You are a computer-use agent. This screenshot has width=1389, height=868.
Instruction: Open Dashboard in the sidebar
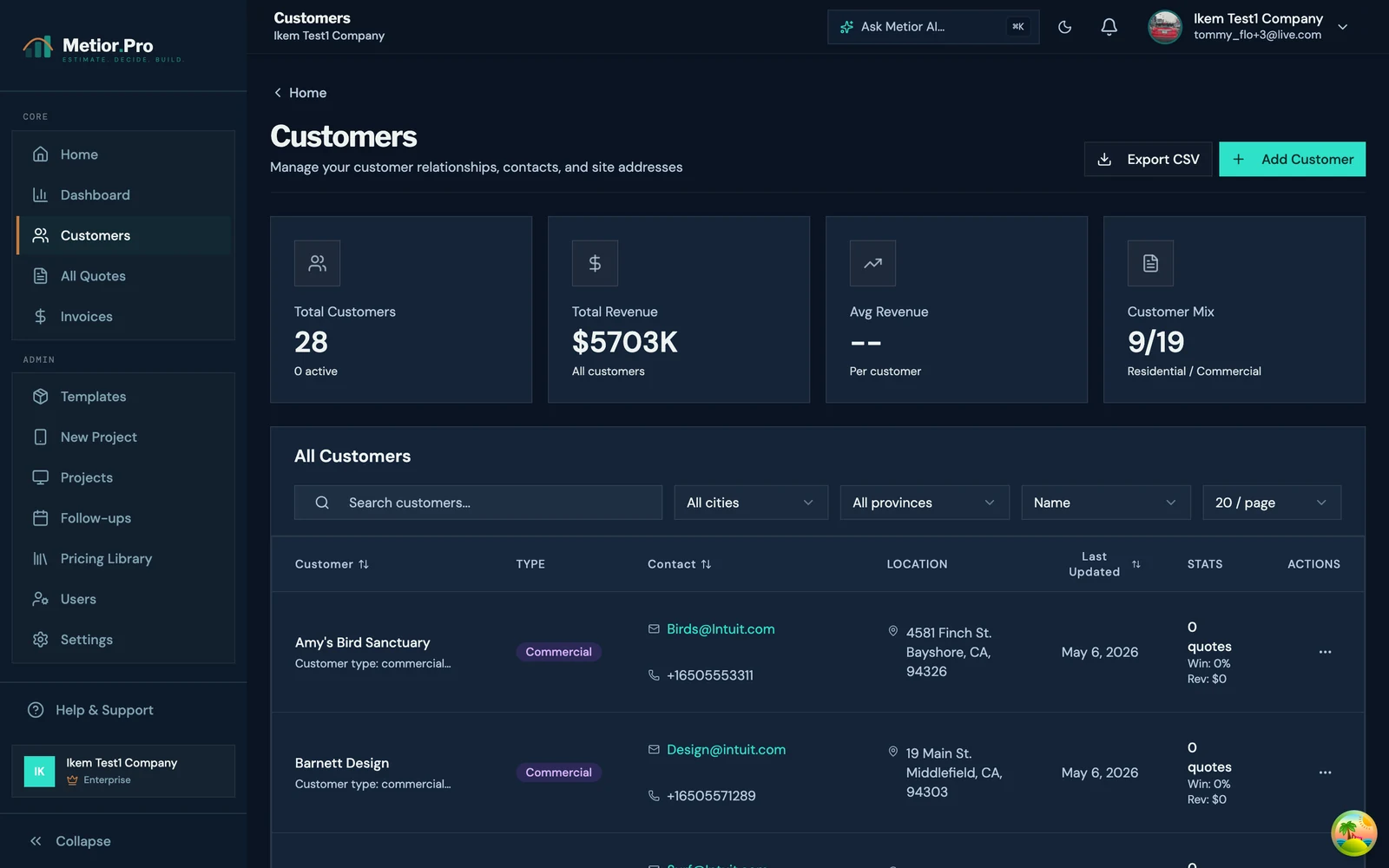pyautogui.click(x=124, y=195)
